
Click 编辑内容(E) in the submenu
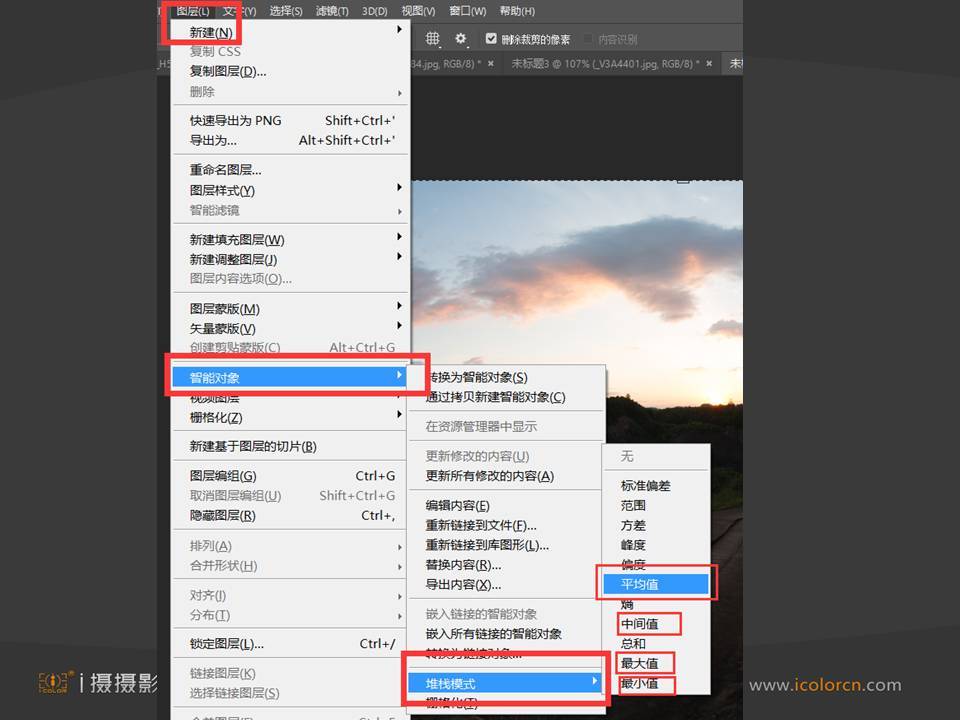pos(458,505)
